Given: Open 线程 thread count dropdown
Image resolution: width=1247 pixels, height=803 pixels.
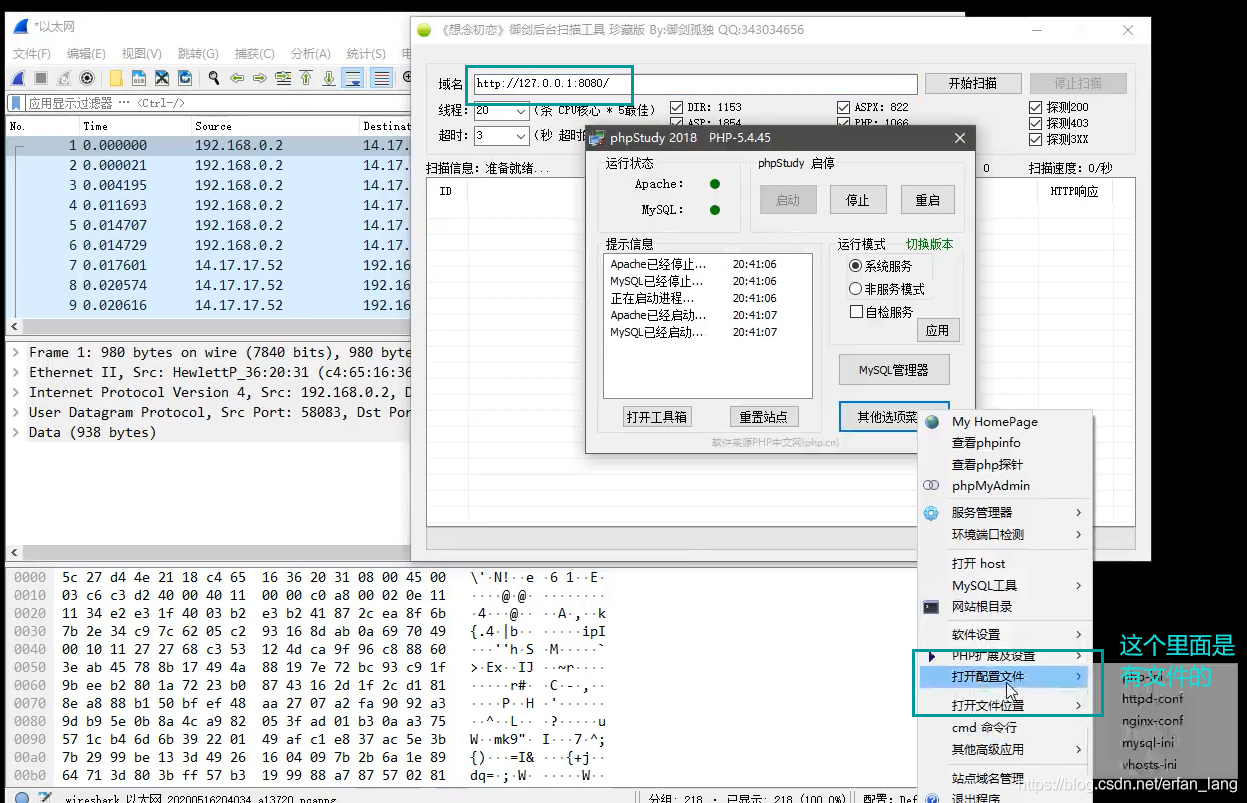Looking at the screenshot, I should [x=521, y=111].
